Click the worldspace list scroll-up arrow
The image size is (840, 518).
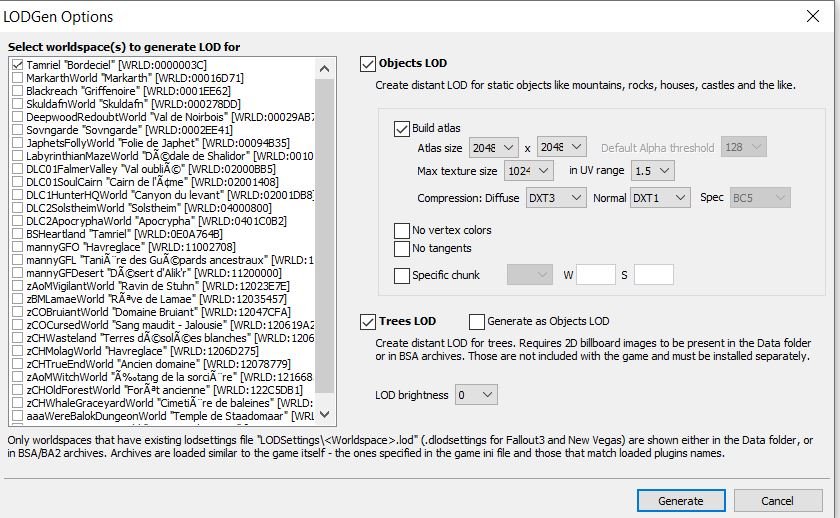(x=324, y=69)
